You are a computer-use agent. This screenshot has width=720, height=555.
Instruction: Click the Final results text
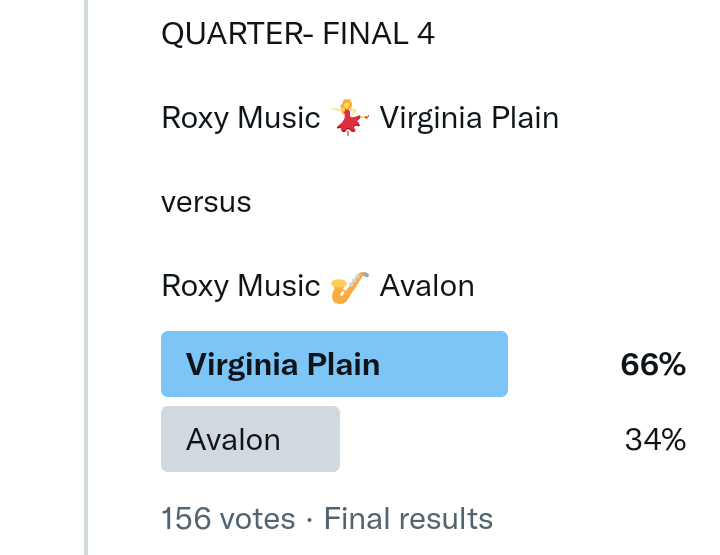click(409, 519)
